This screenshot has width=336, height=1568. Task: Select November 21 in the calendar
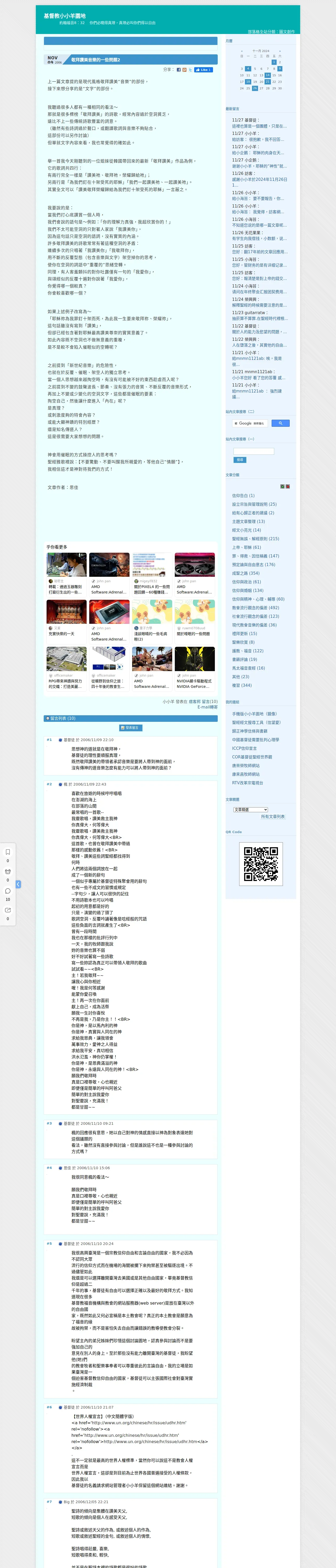click(267, 82)
